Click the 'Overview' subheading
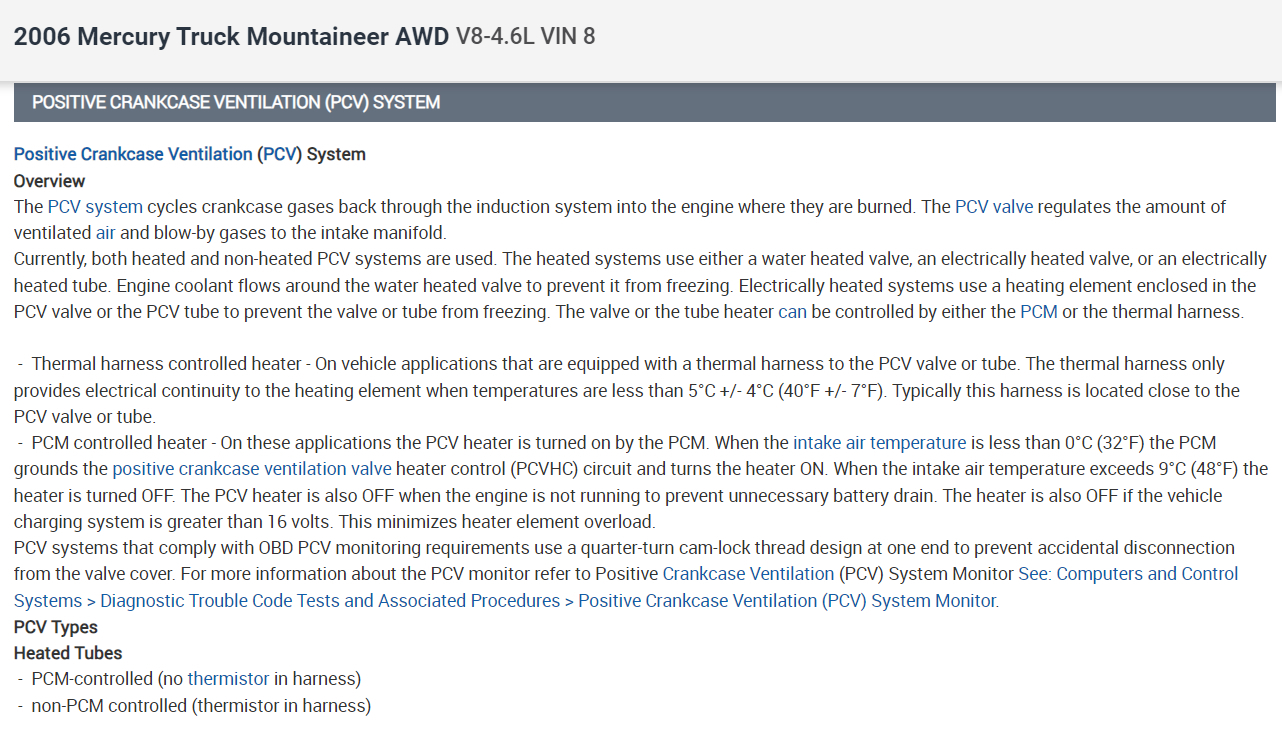The height and width of the screenshot is (731, 1282). 50,181
